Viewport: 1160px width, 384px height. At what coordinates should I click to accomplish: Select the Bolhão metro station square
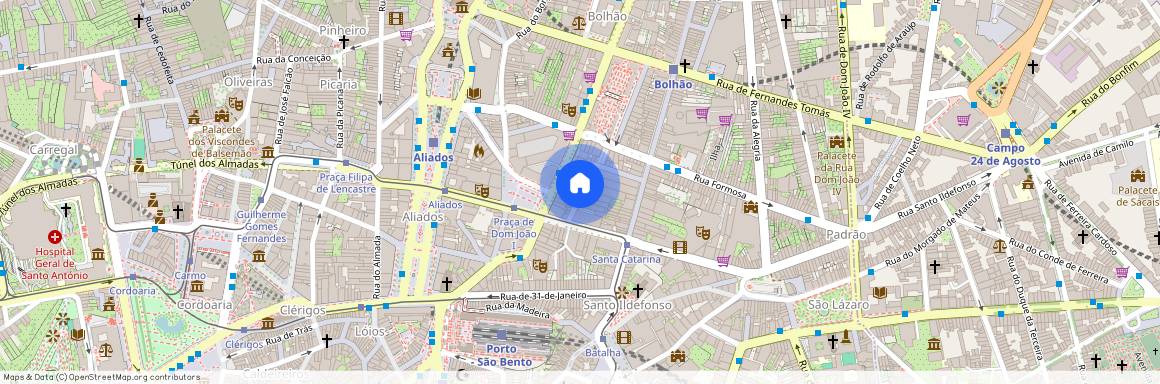point(673,70)
